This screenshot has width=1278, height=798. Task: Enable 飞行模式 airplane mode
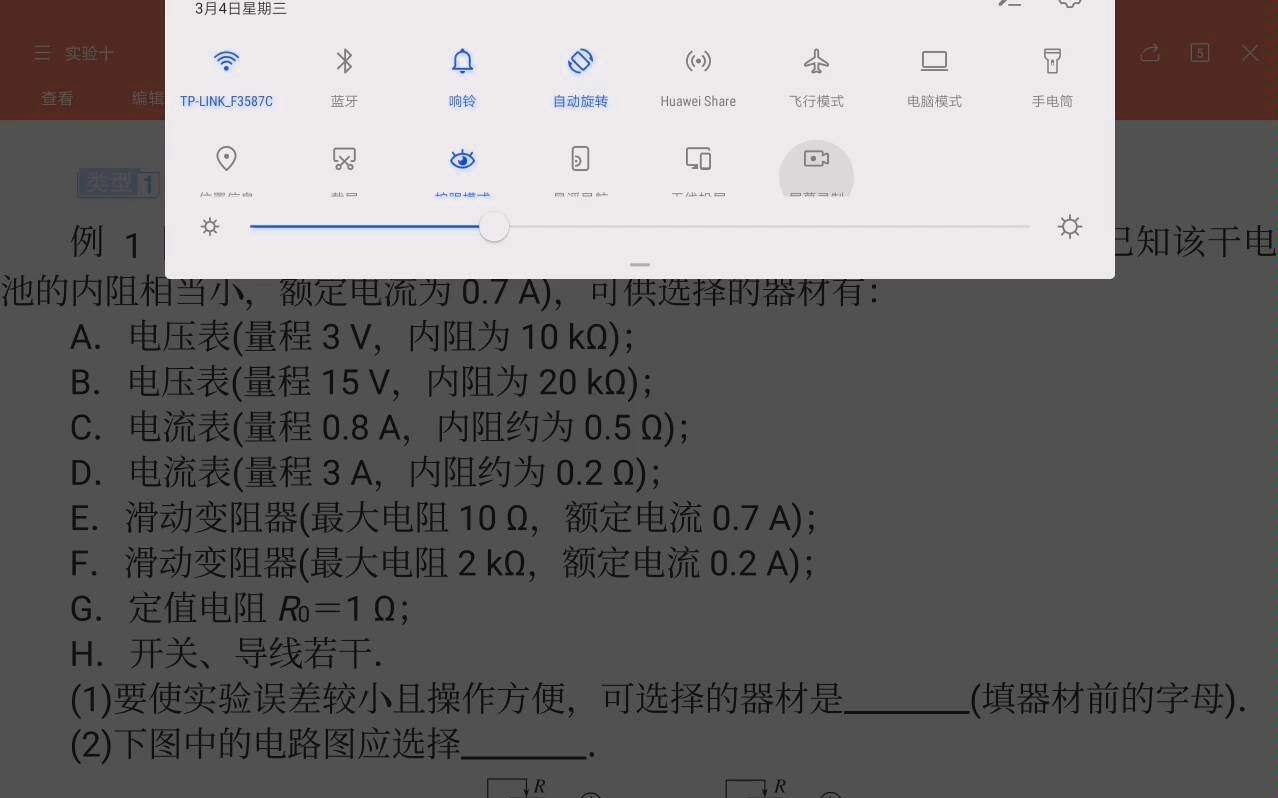[815, 61]
